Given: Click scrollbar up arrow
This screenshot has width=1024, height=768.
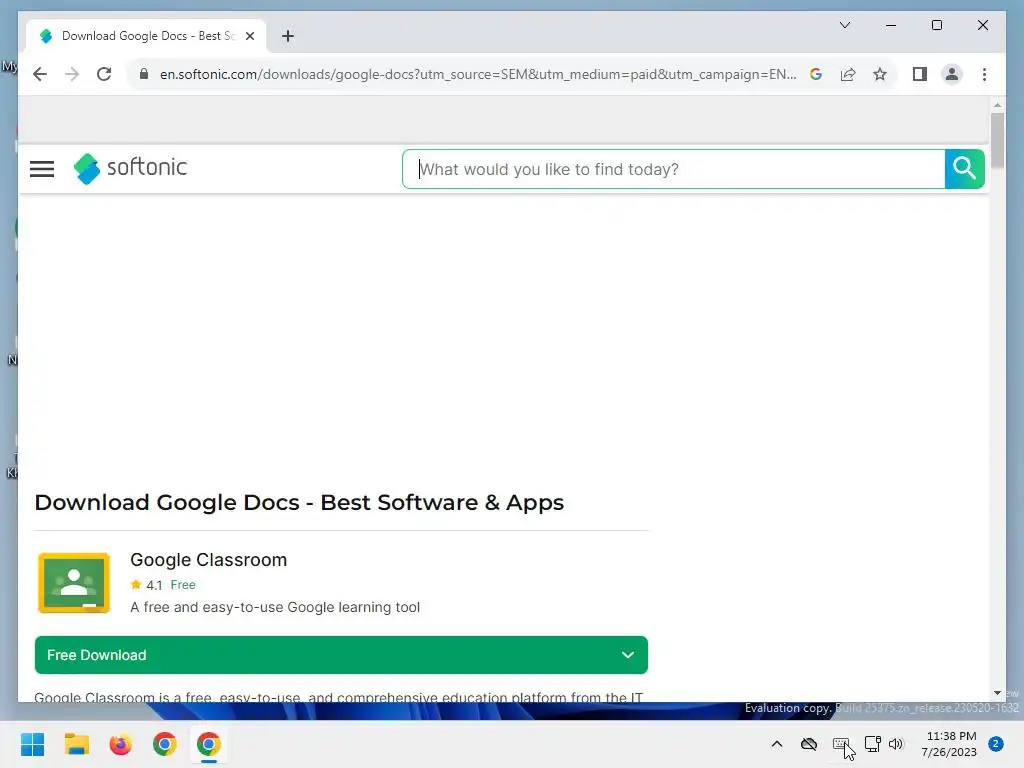Looking at the screenshot, I should [997, 104].
